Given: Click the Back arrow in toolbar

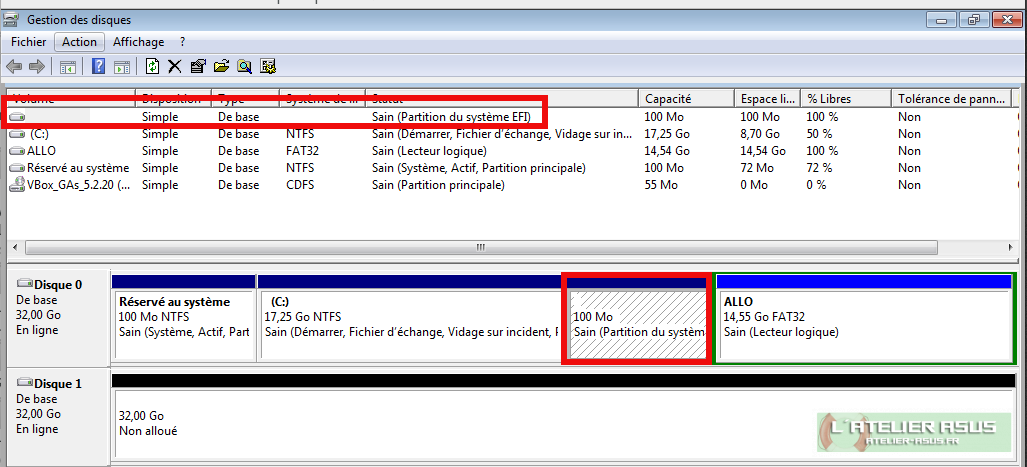Looking at the screenshot, I should click(x=14, y=67).
